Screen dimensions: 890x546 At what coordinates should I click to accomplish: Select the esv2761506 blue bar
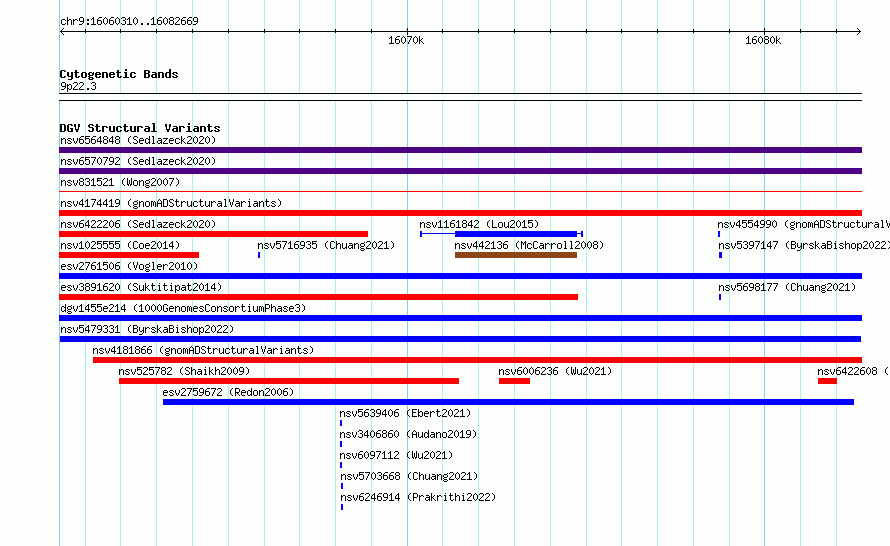pos(460,276)
